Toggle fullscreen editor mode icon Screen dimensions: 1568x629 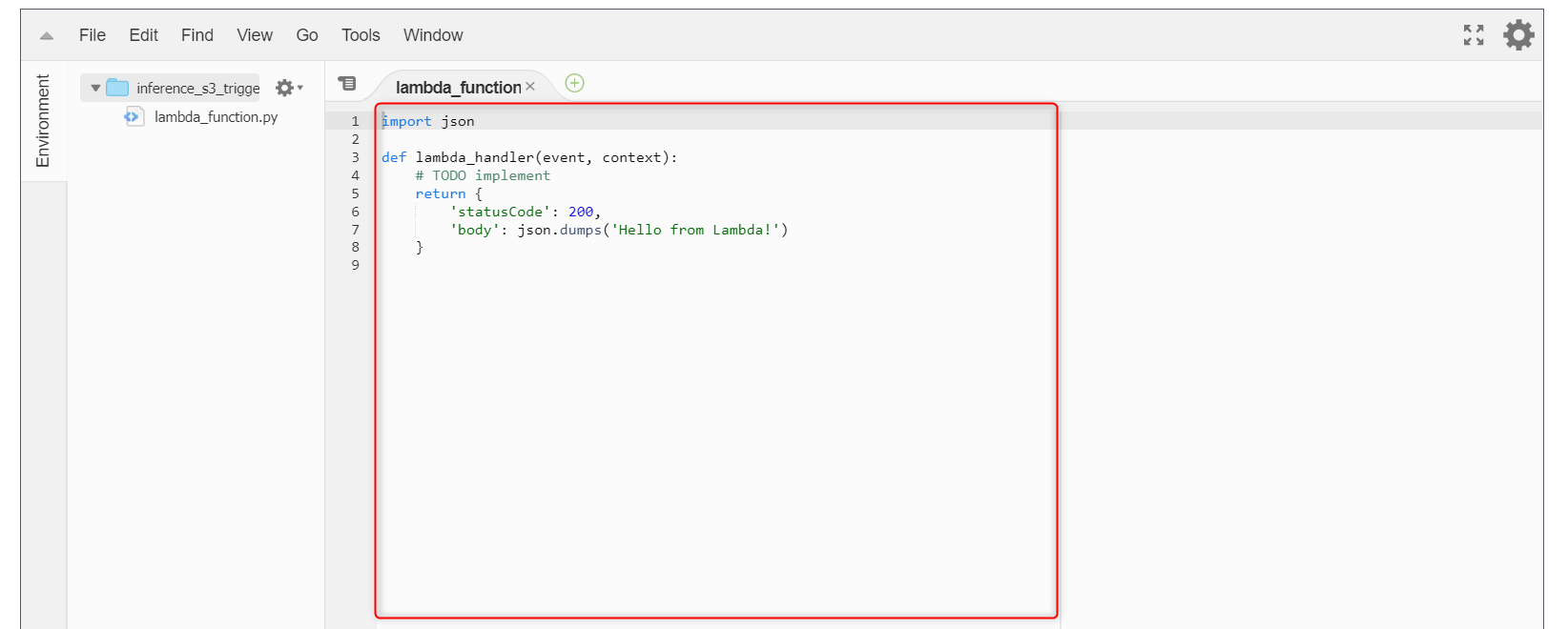pos(1474,35)
